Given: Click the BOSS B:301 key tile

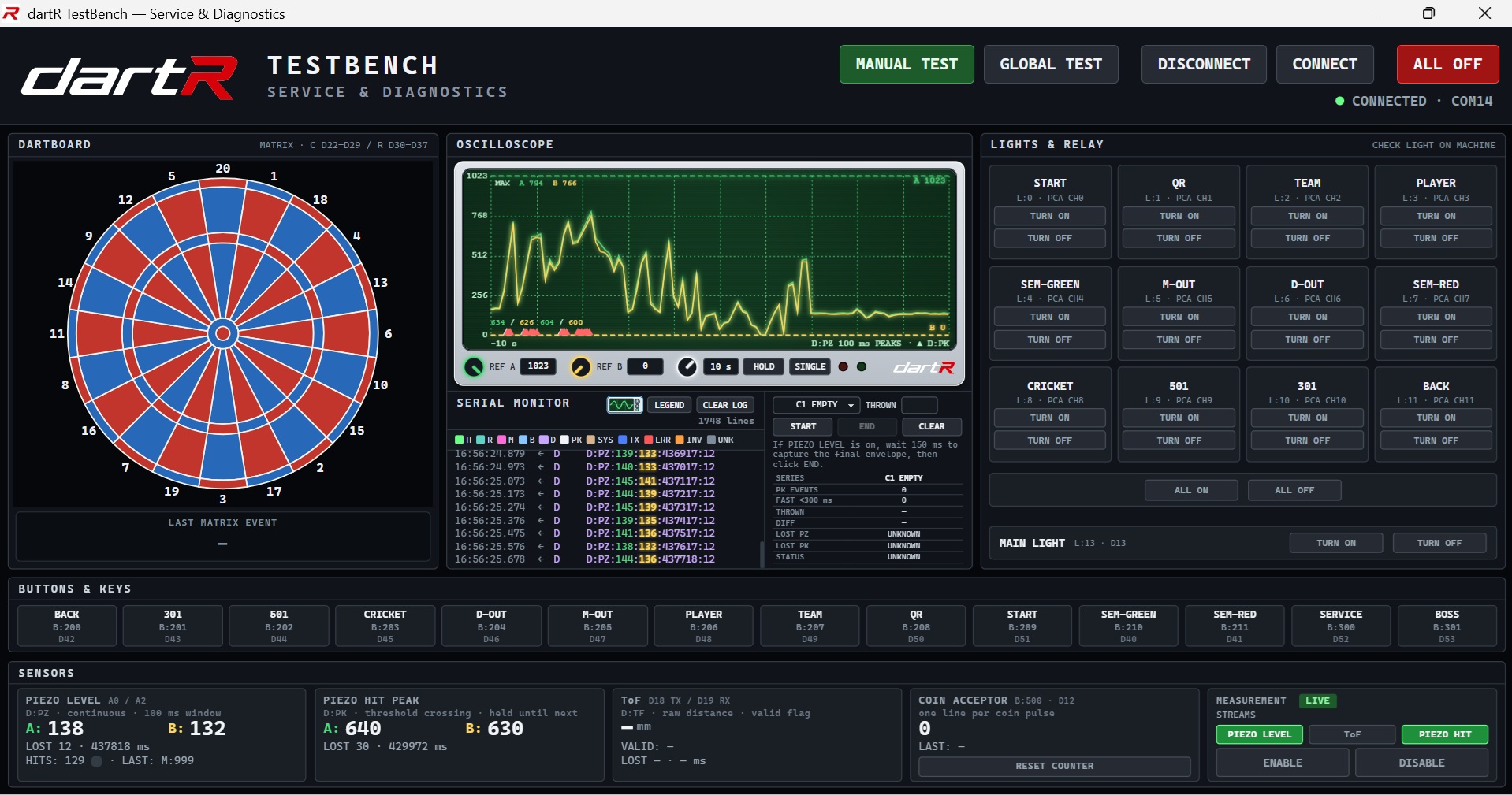Looking at the screenshot, I should (x=1447, y=626).
